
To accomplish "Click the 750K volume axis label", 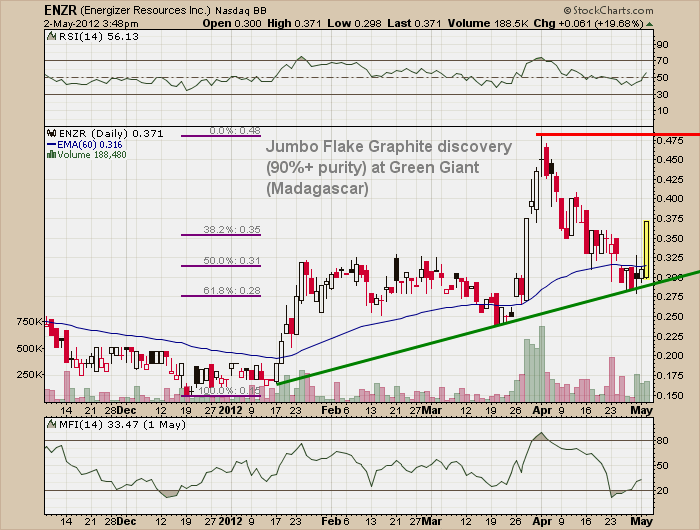I will tap(29, 321).
